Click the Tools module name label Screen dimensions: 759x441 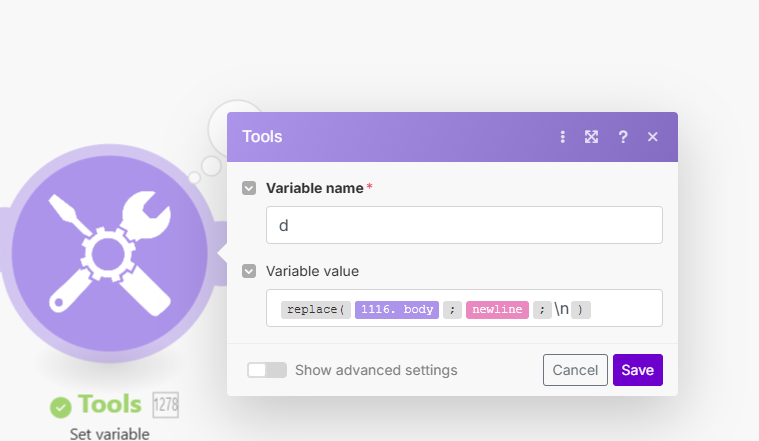point(110,405)
